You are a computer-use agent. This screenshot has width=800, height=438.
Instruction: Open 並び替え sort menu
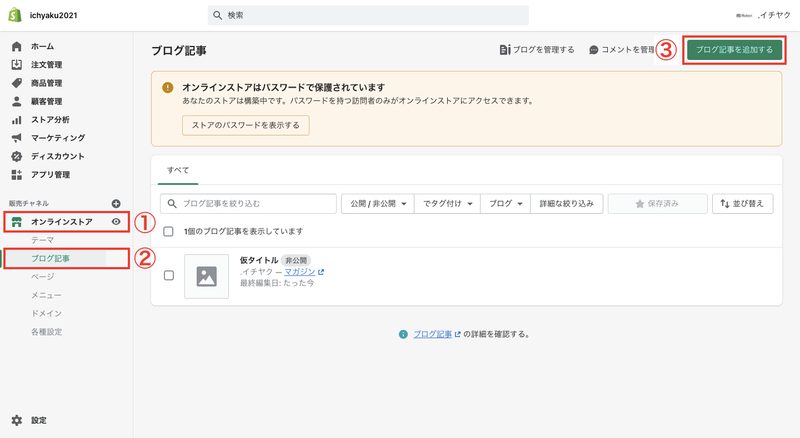click(x=742, y=204)
